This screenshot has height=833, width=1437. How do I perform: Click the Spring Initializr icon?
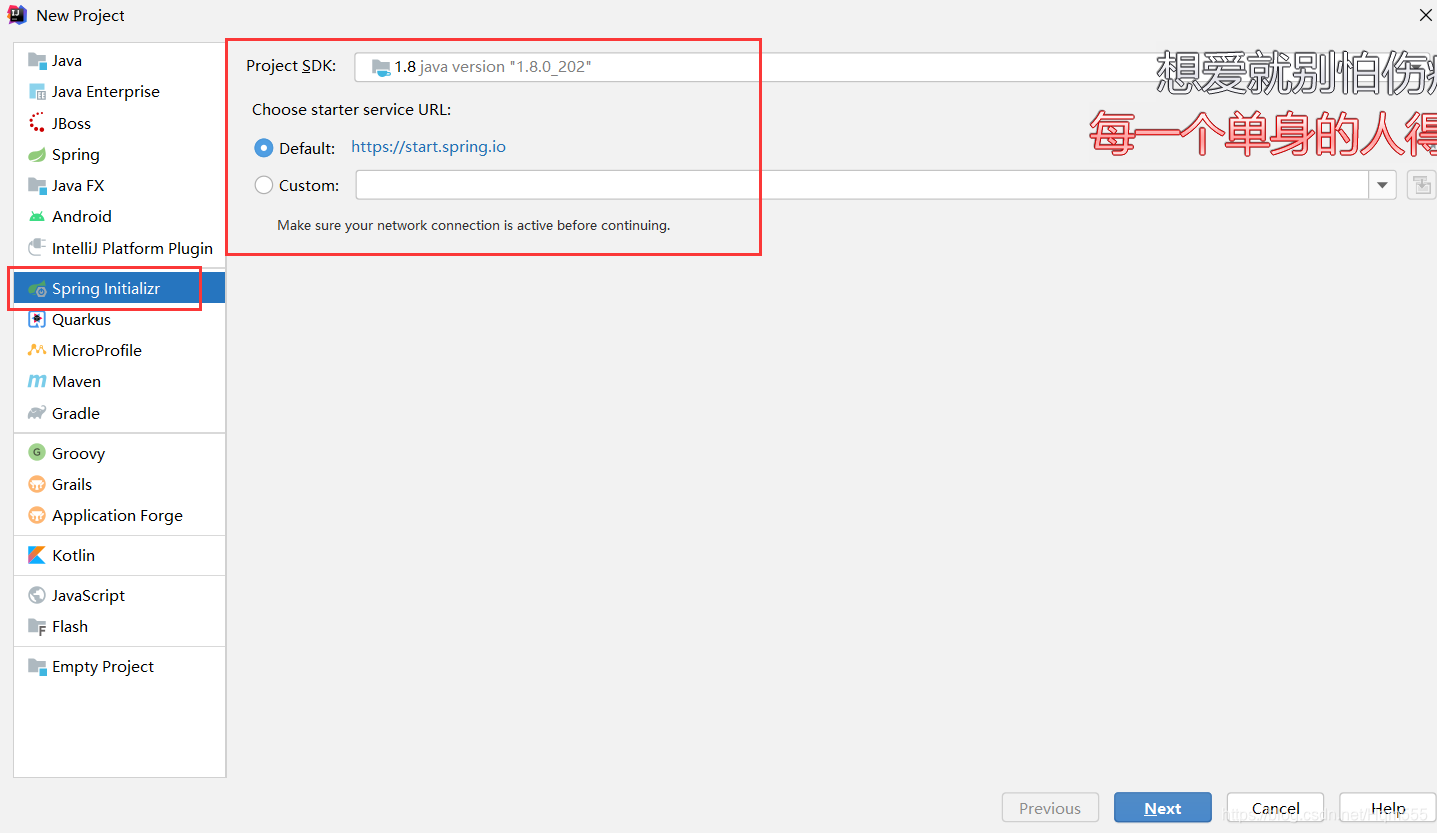37,289
